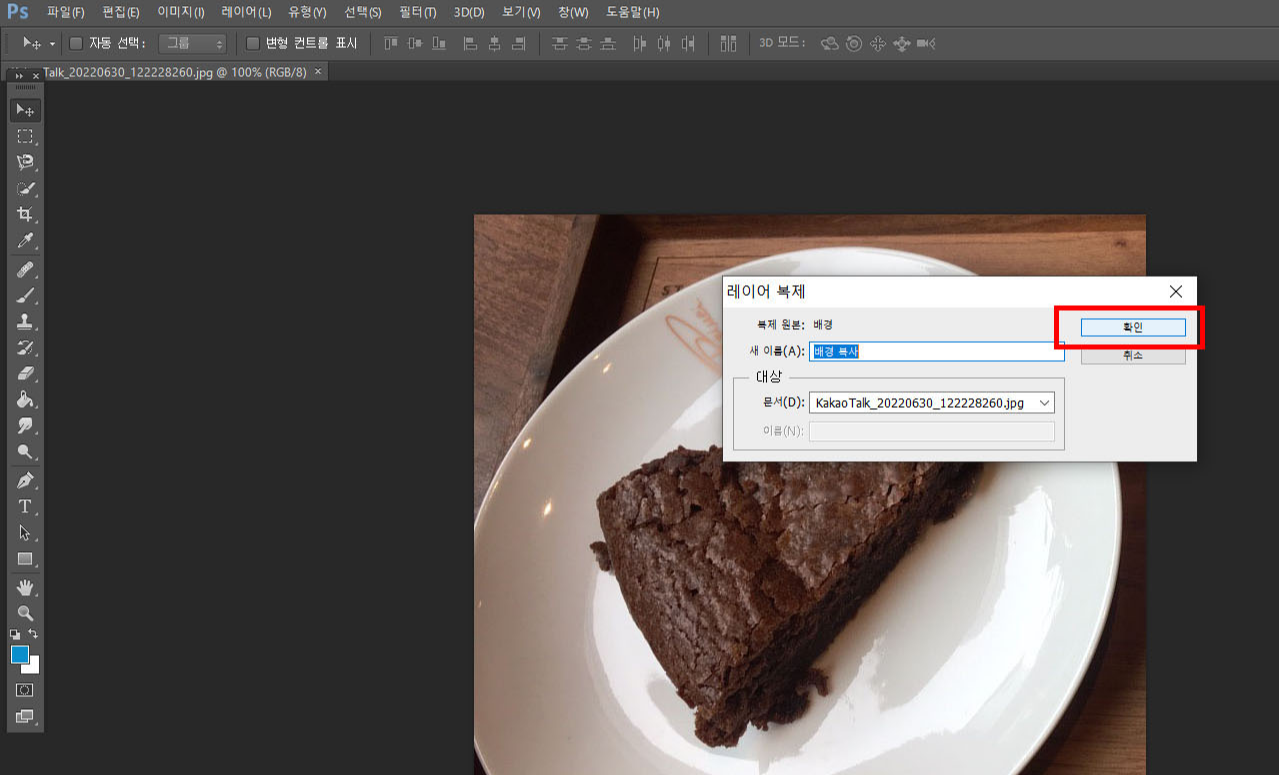1279x775 pixels.
Task: Select the Clone Stamp tool
Action: 25,322
